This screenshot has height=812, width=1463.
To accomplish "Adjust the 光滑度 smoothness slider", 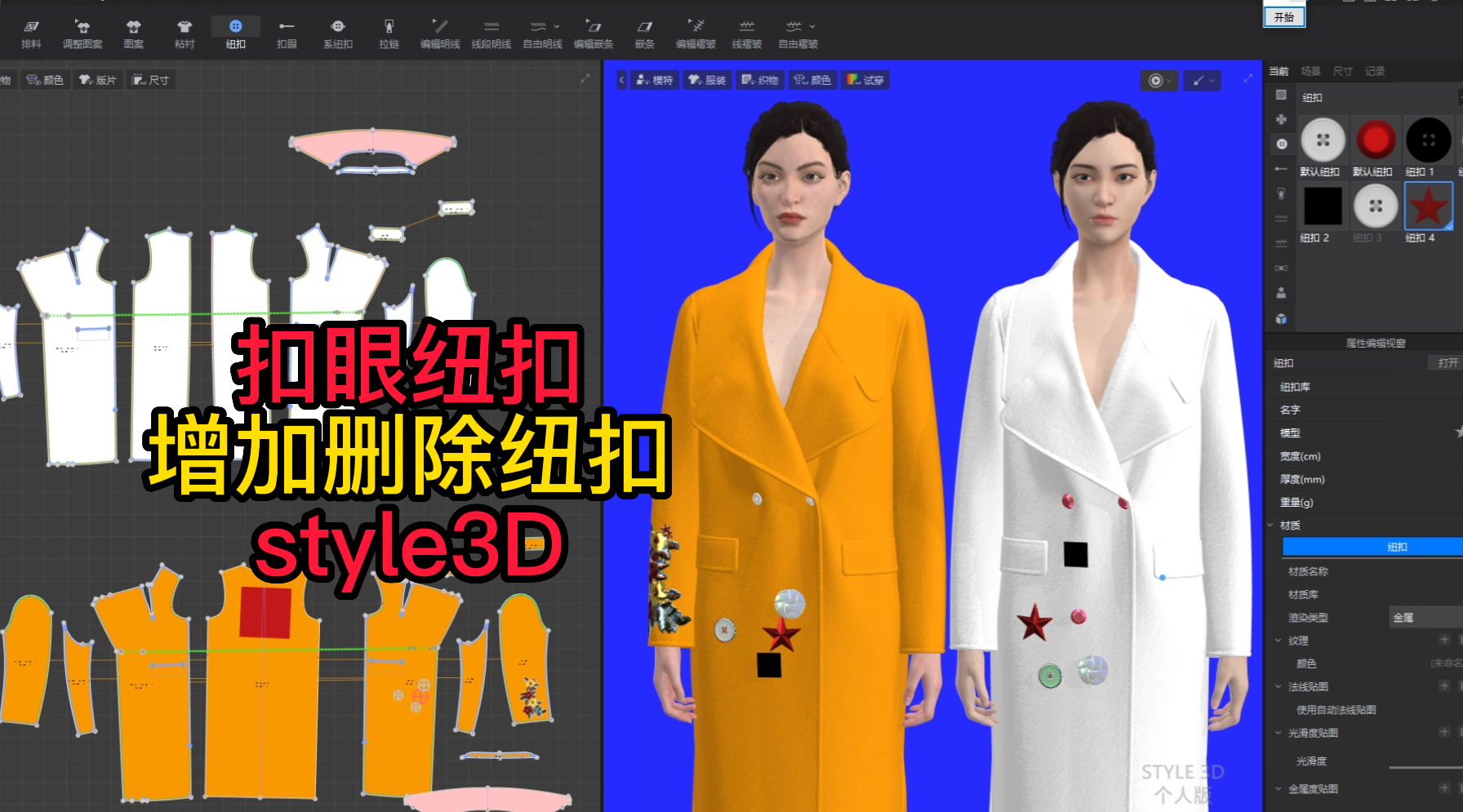I will 1425,767.
